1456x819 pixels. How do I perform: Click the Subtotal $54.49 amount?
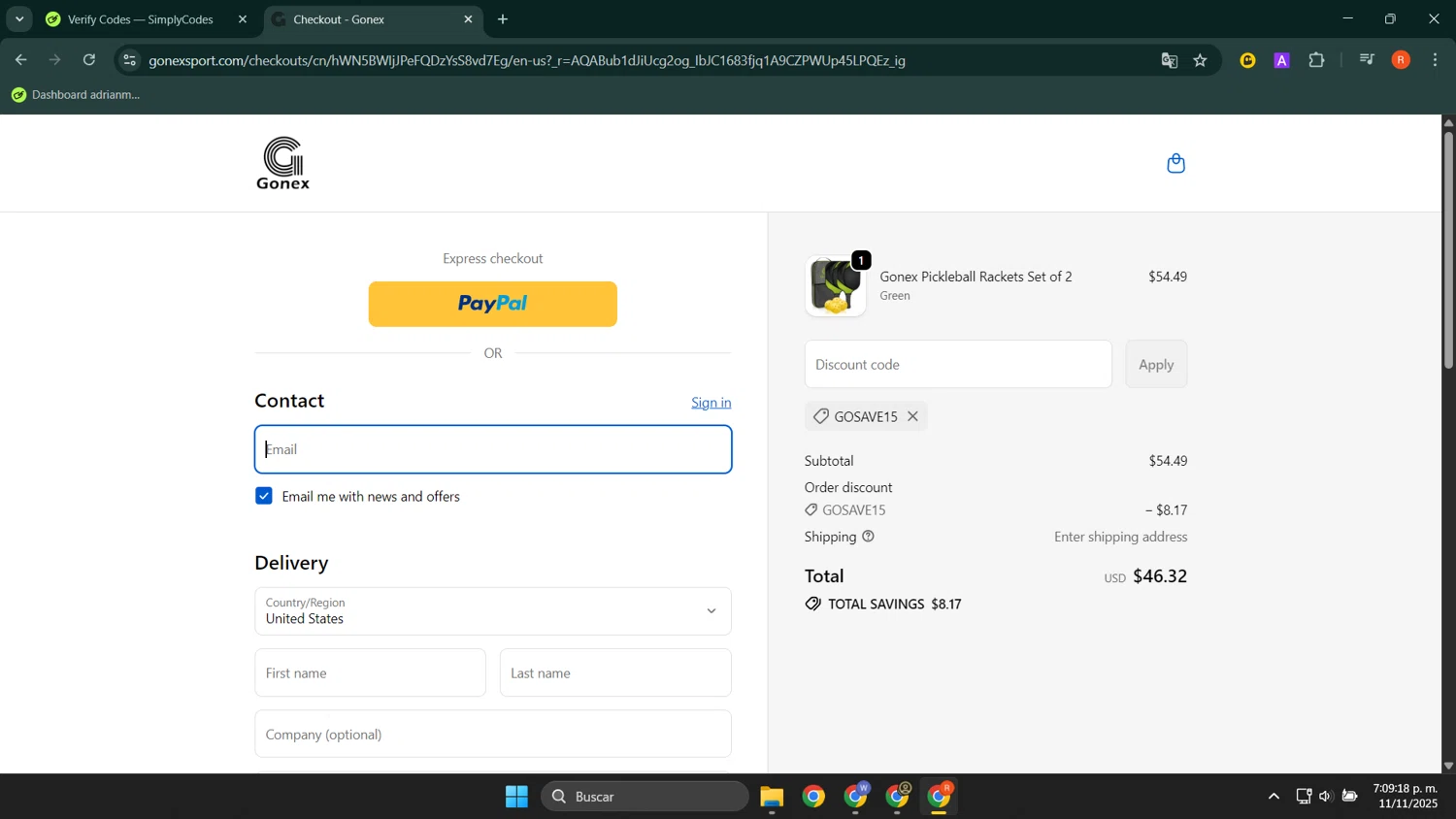point(1168,461)
